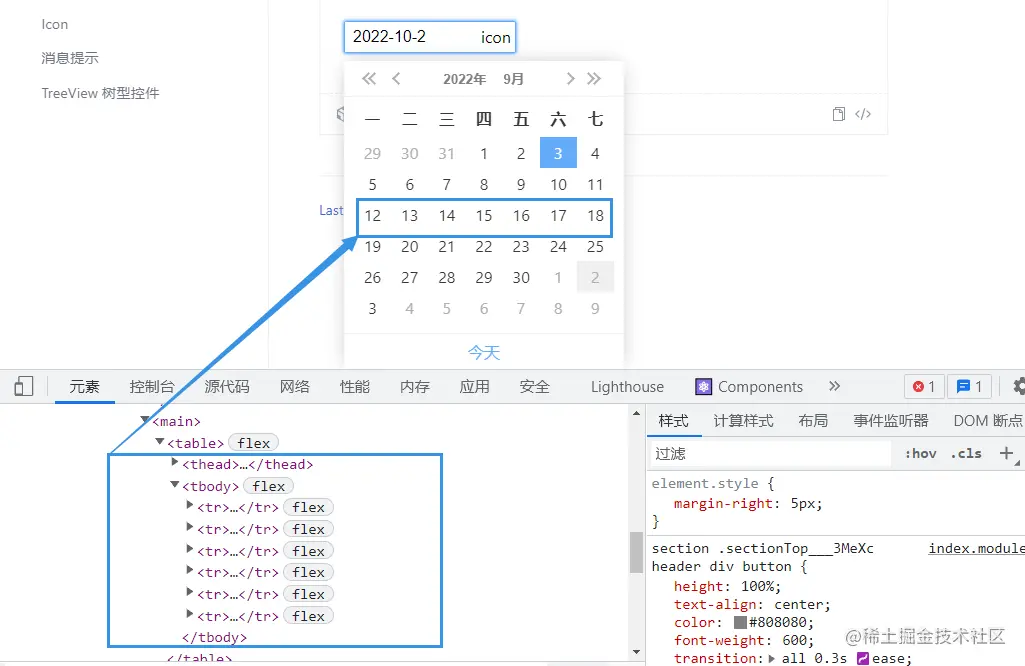Screen dimensions: 1025x666
Task: Click 9月 month header label
Action: pyautogui.click(x=514, y=79)
